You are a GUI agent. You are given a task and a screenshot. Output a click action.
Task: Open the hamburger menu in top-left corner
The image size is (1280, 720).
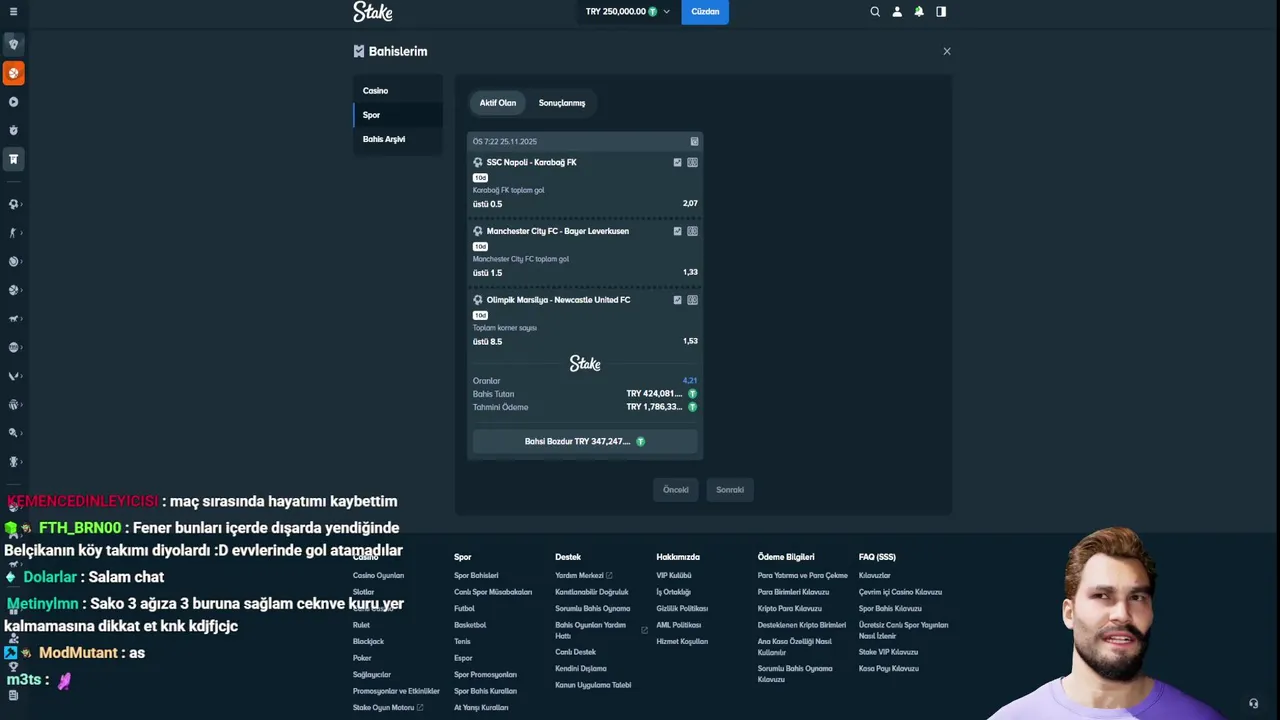13,12
